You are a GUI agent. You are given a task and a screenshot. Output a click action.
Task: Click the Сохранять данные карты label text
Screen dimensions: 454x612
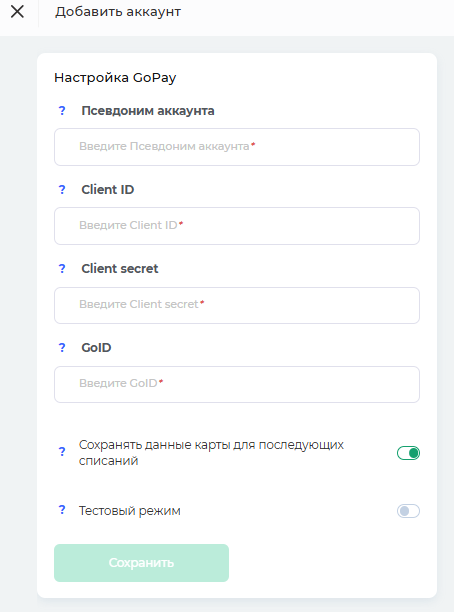pos(211,453)
